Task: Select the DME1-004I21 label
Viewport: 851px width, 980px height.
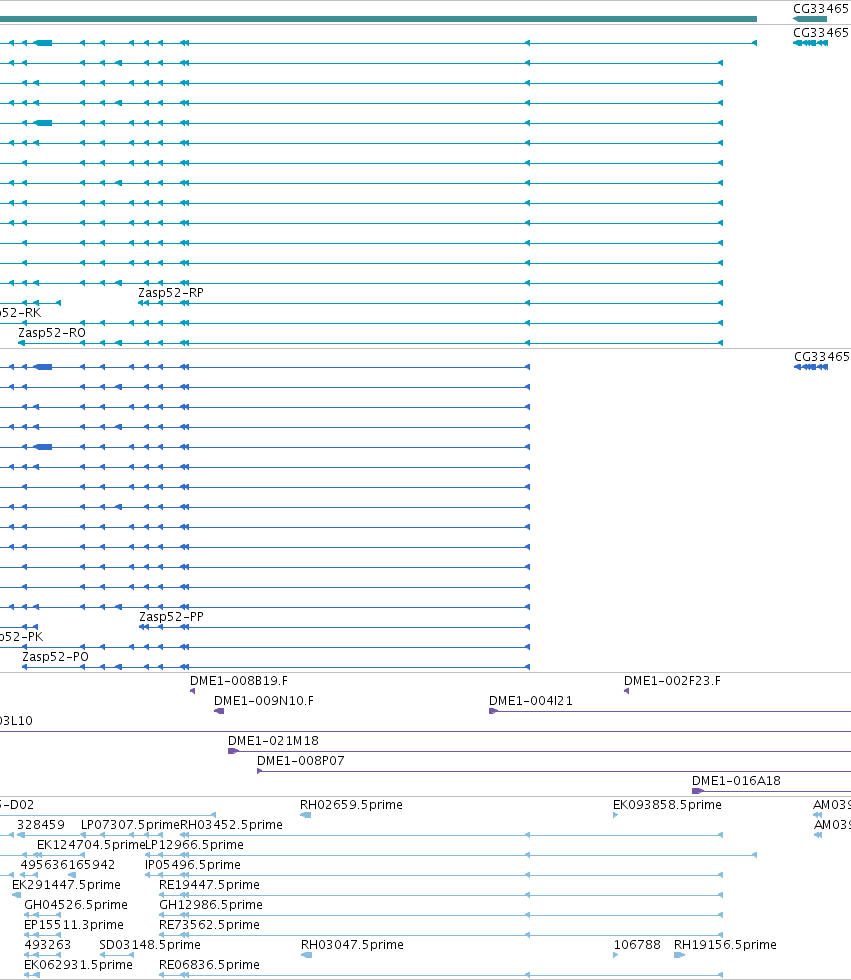Action: (x=530, y=701)
